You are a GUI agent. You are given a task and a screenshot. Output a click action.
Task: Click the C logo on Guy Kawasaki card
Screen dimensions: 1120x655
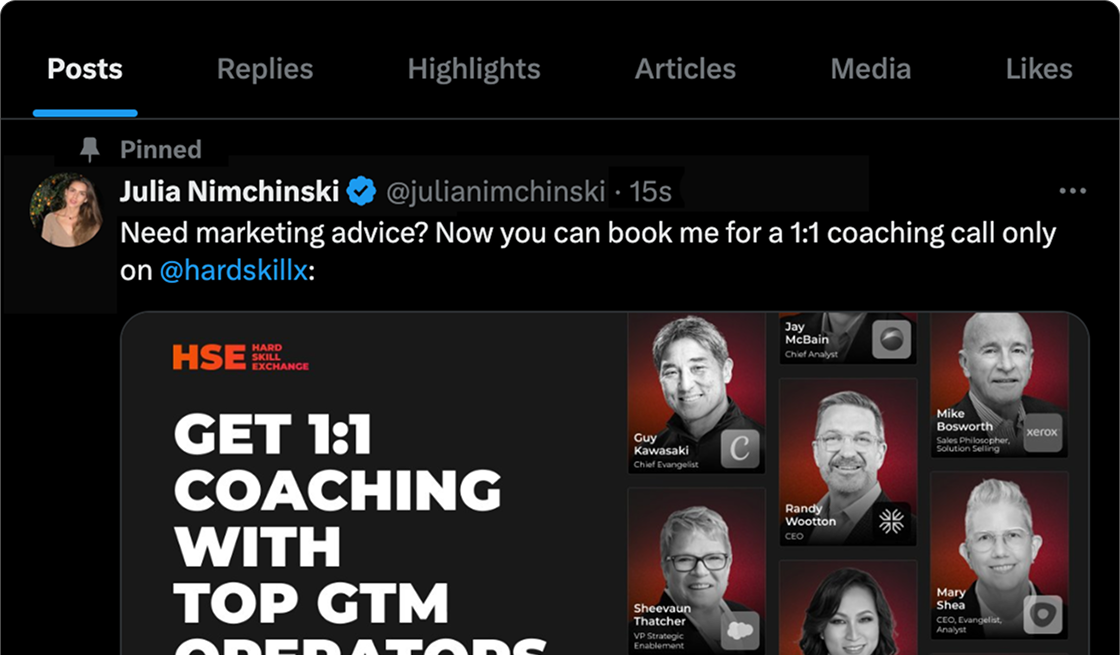(740, 449)
